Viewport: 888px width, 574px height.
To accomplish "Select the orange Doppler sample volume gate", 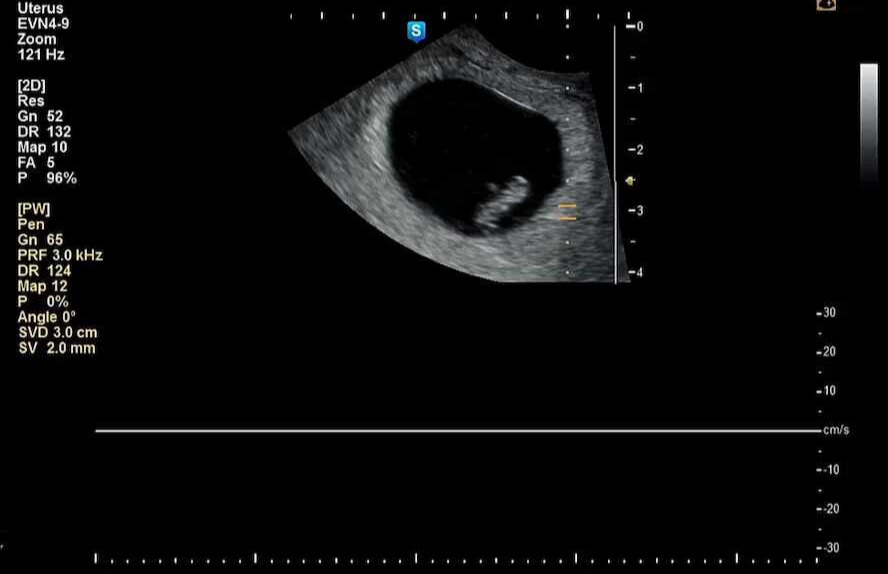I will point(567,212).
